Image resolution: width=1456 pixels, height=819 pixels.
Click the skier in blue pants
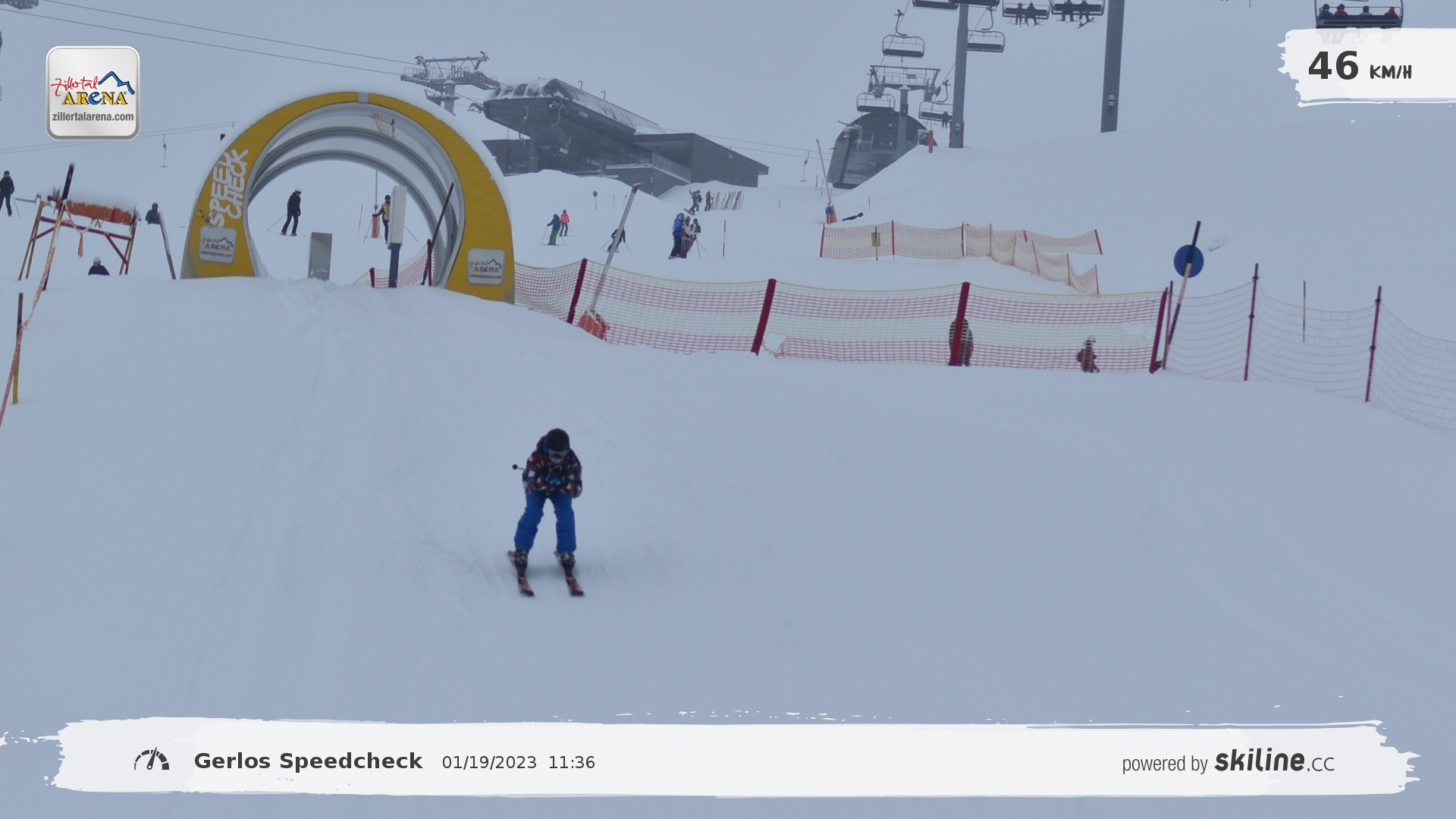(551, 500)
